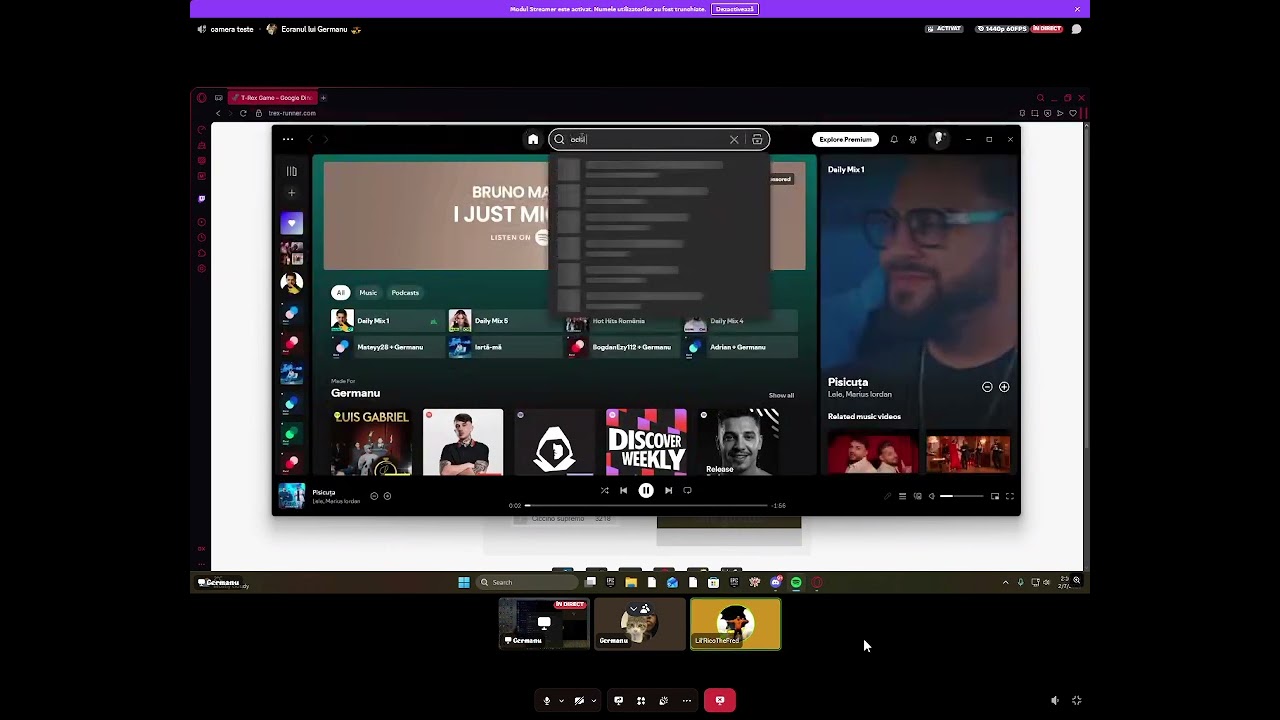This screenshot has width=1280, height=720.
Task: Open first related music video thumbnail
Action: [x=872, y=452]
